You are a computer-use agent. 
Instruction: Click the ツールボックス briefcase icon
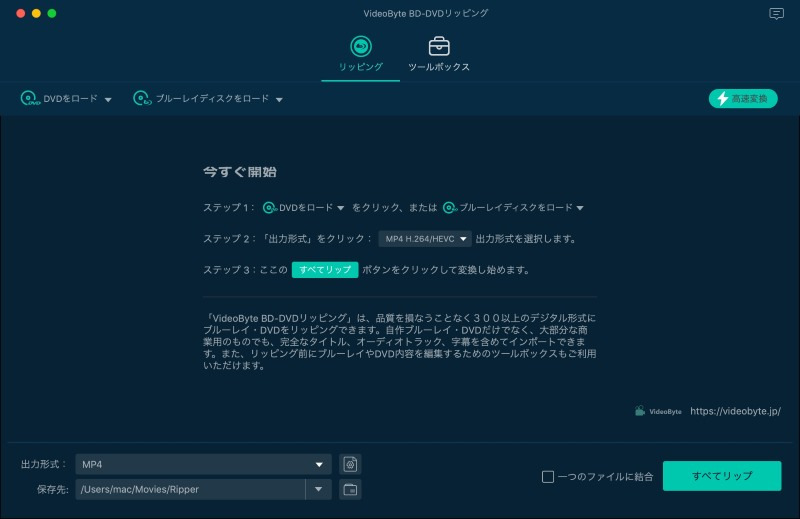(x=438, y=46)
